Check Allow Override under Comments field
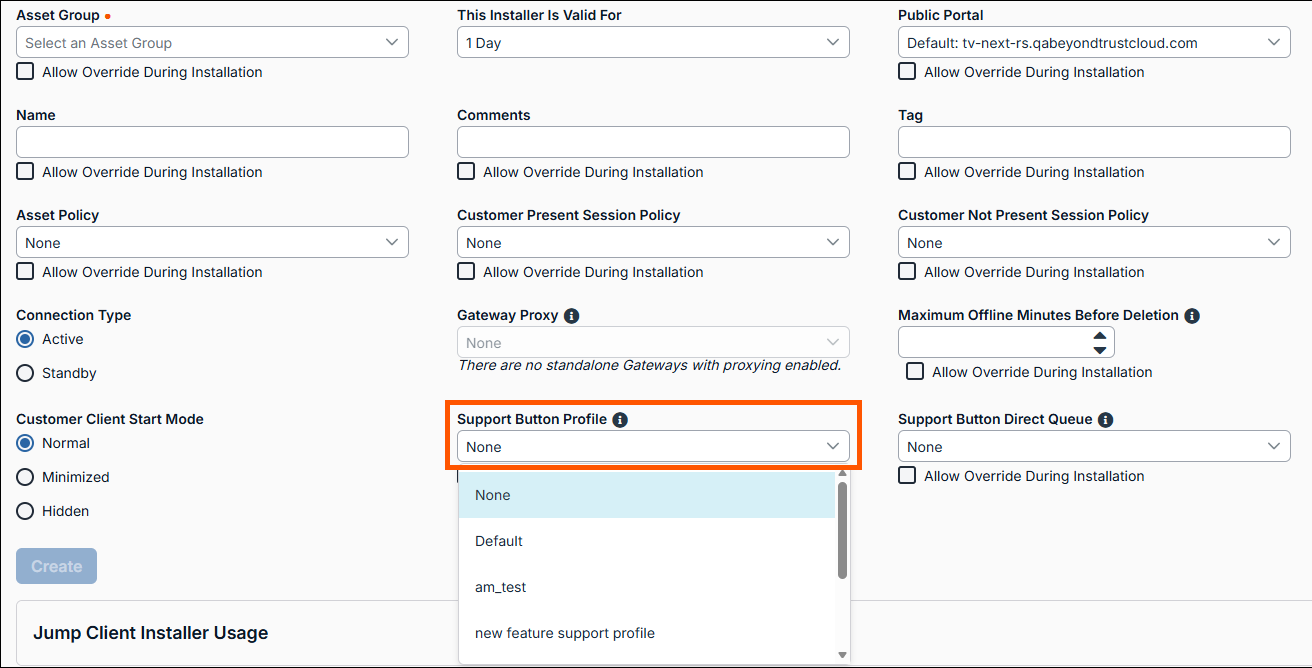This screenshot has height=668, width=1312. (466, 172)
